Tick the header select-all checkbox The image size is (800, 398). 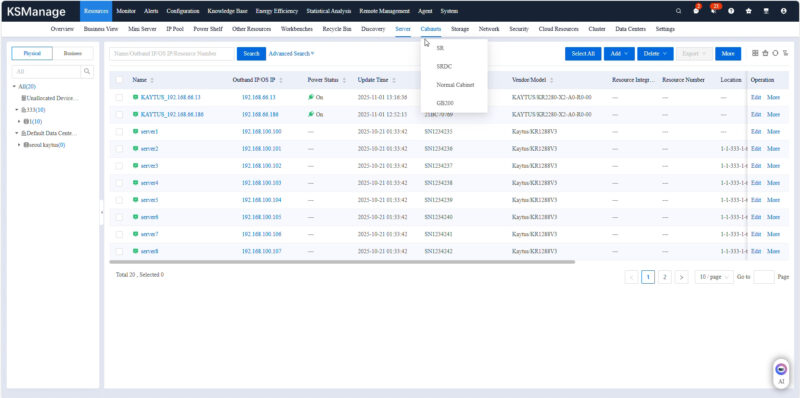(x=119, y=80)
